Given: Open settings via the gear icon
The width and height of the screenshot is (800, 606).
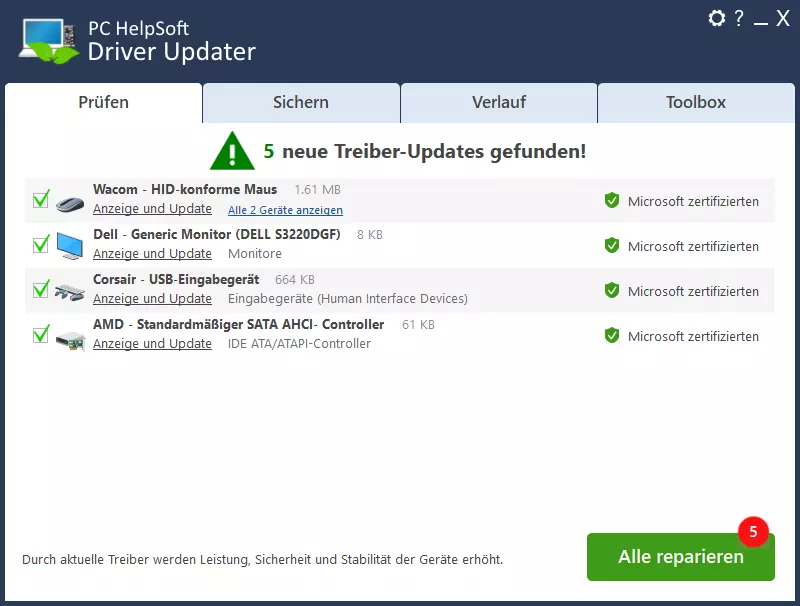Looking at the screenshot, I should (717, 18).
